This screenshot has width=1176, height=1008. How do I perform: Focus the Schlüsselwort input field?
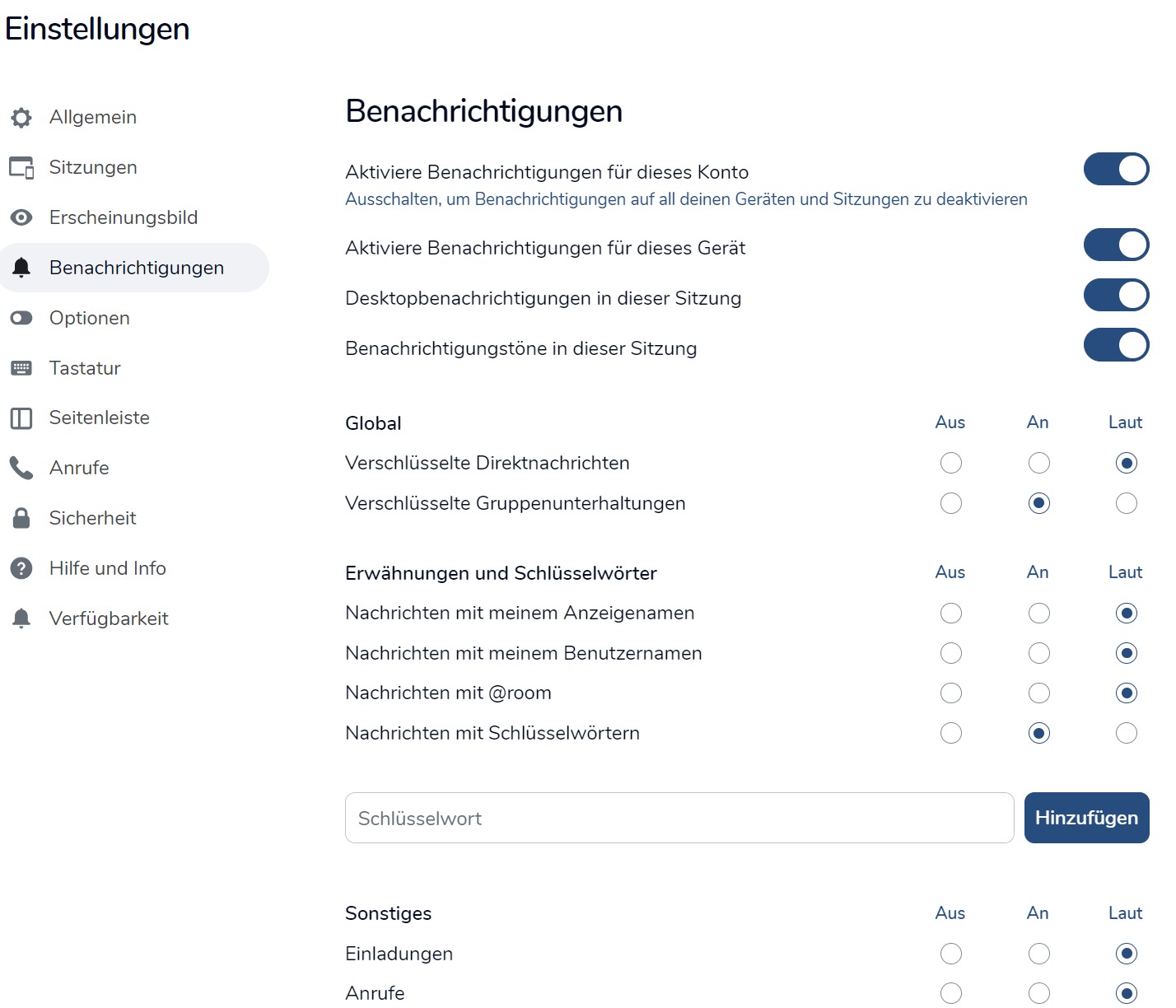679,818
